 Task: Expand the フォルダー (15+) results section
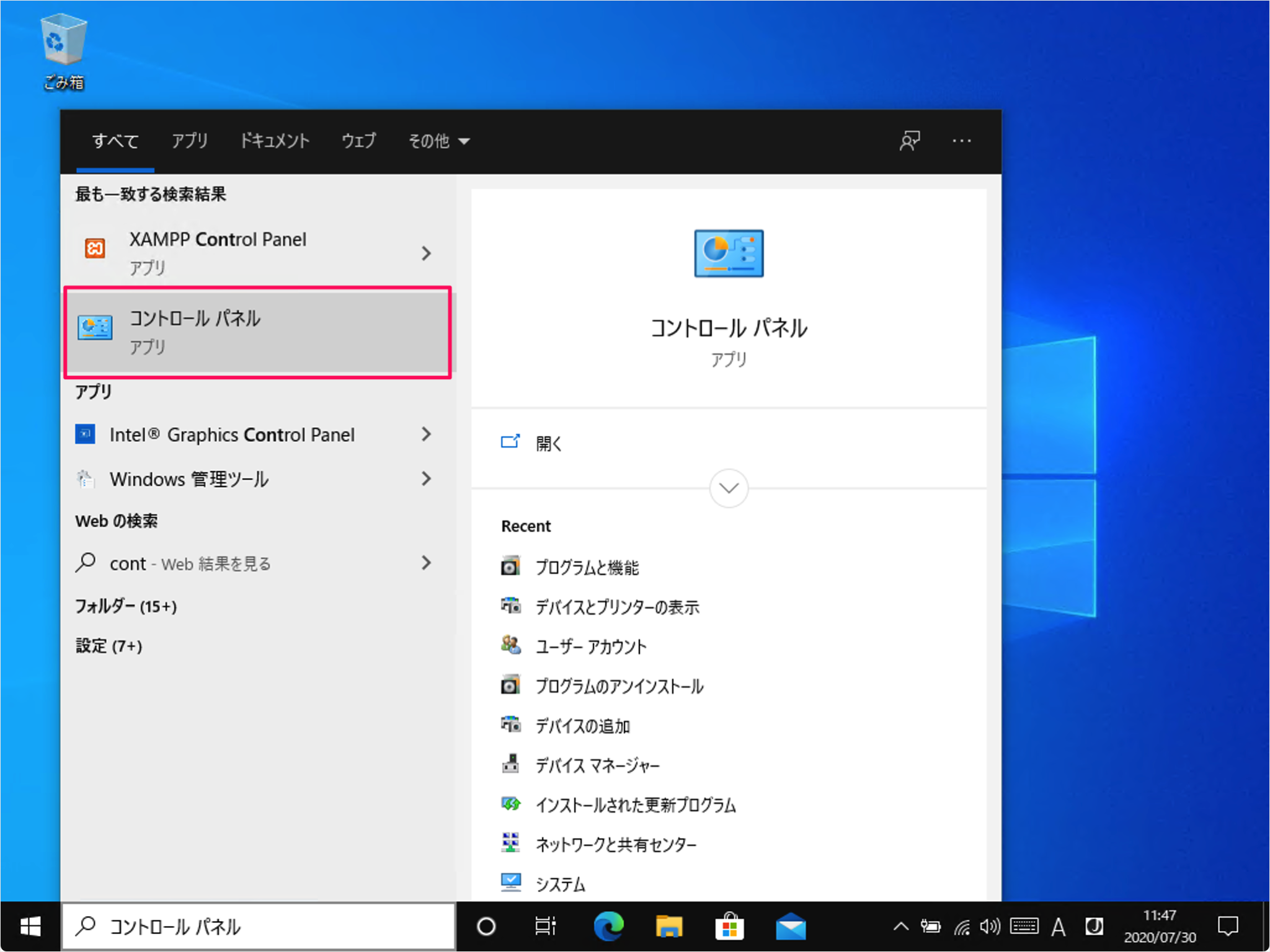[125, 606]
